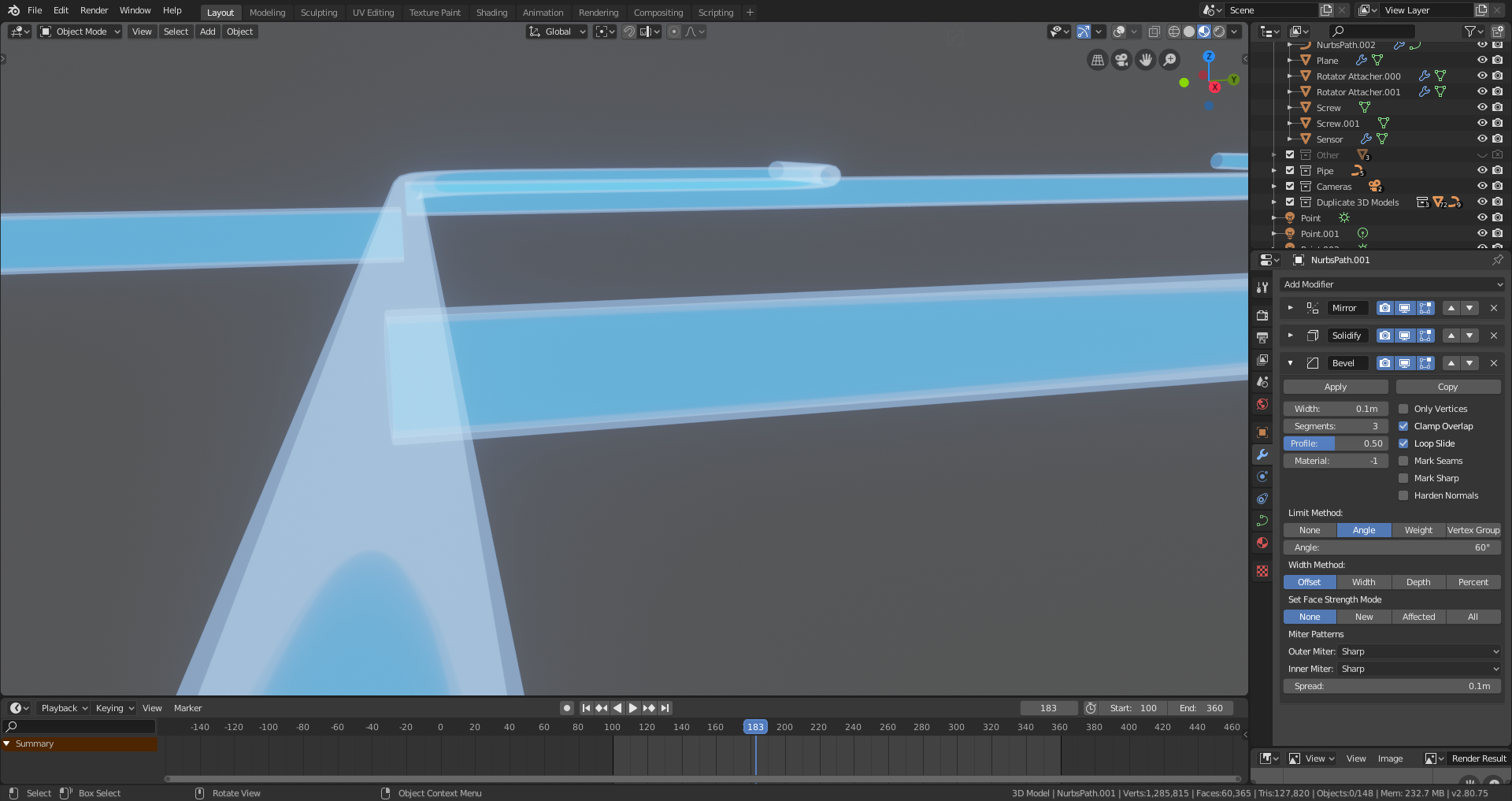Open the Outer Miter dropdown showing Sharp
The height and width of the screenshot is (801, 1512).
1417,651
